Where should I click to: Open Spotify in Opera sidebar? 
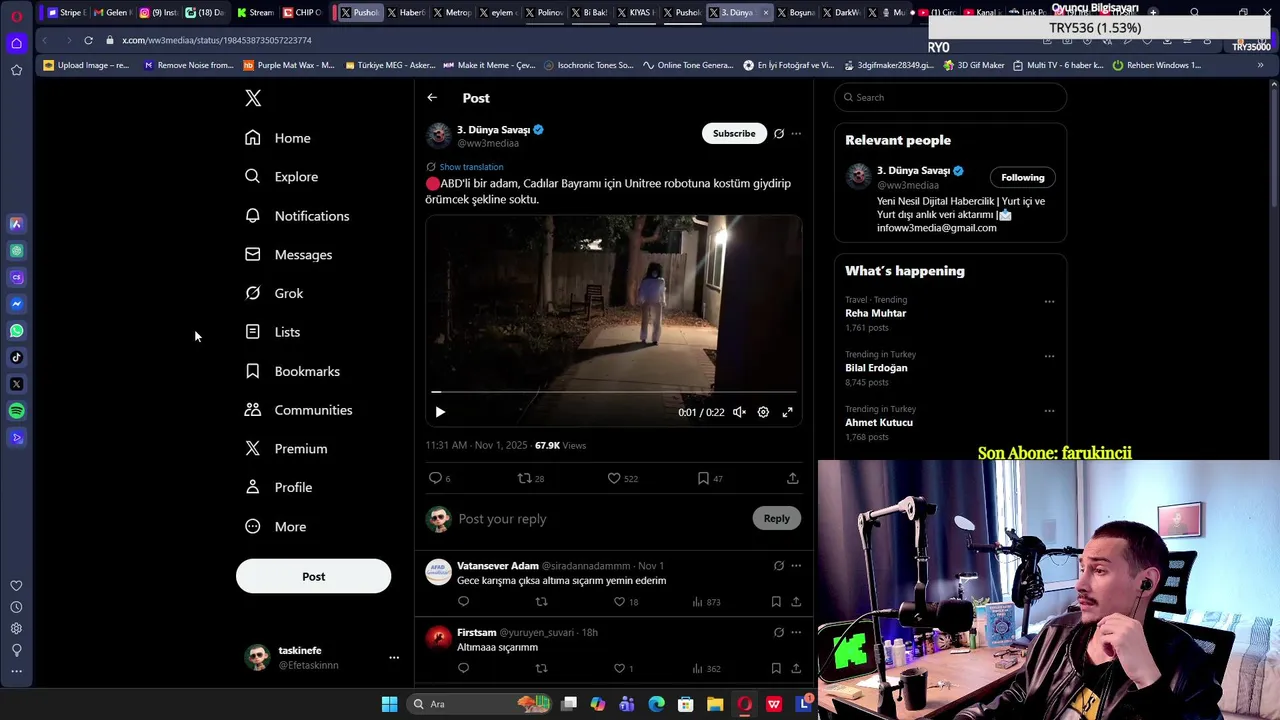16,411
